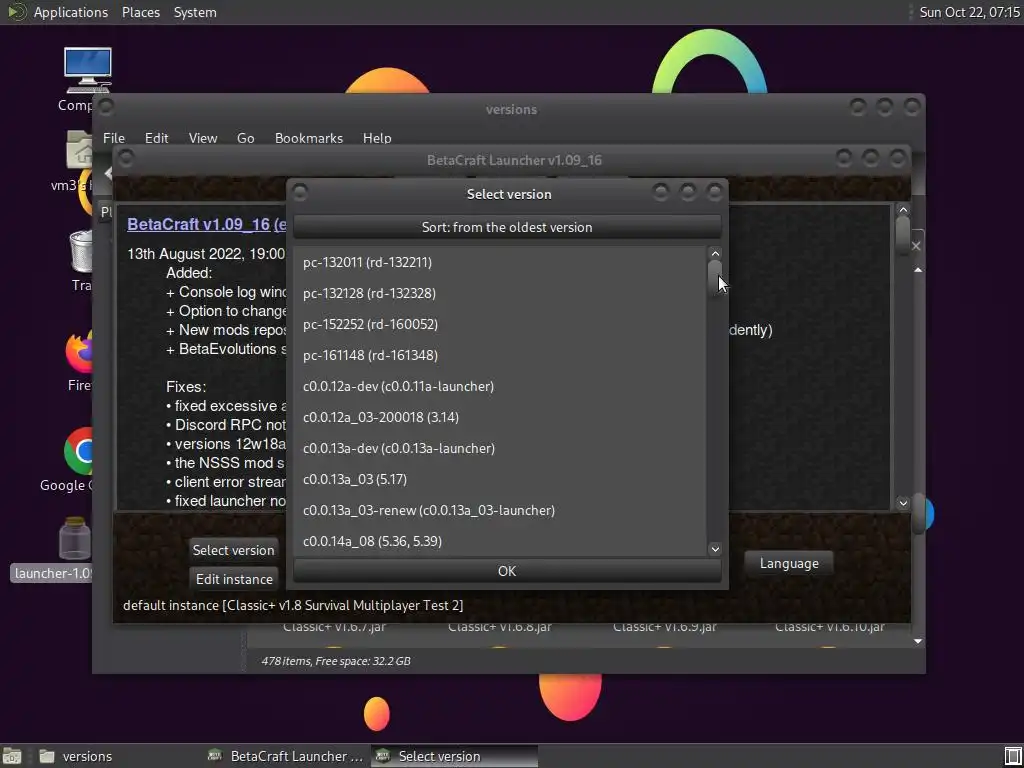Select version pc-152252 (rd-160052)
This screenshot has width=1024, height=768.
click(500, 325)
